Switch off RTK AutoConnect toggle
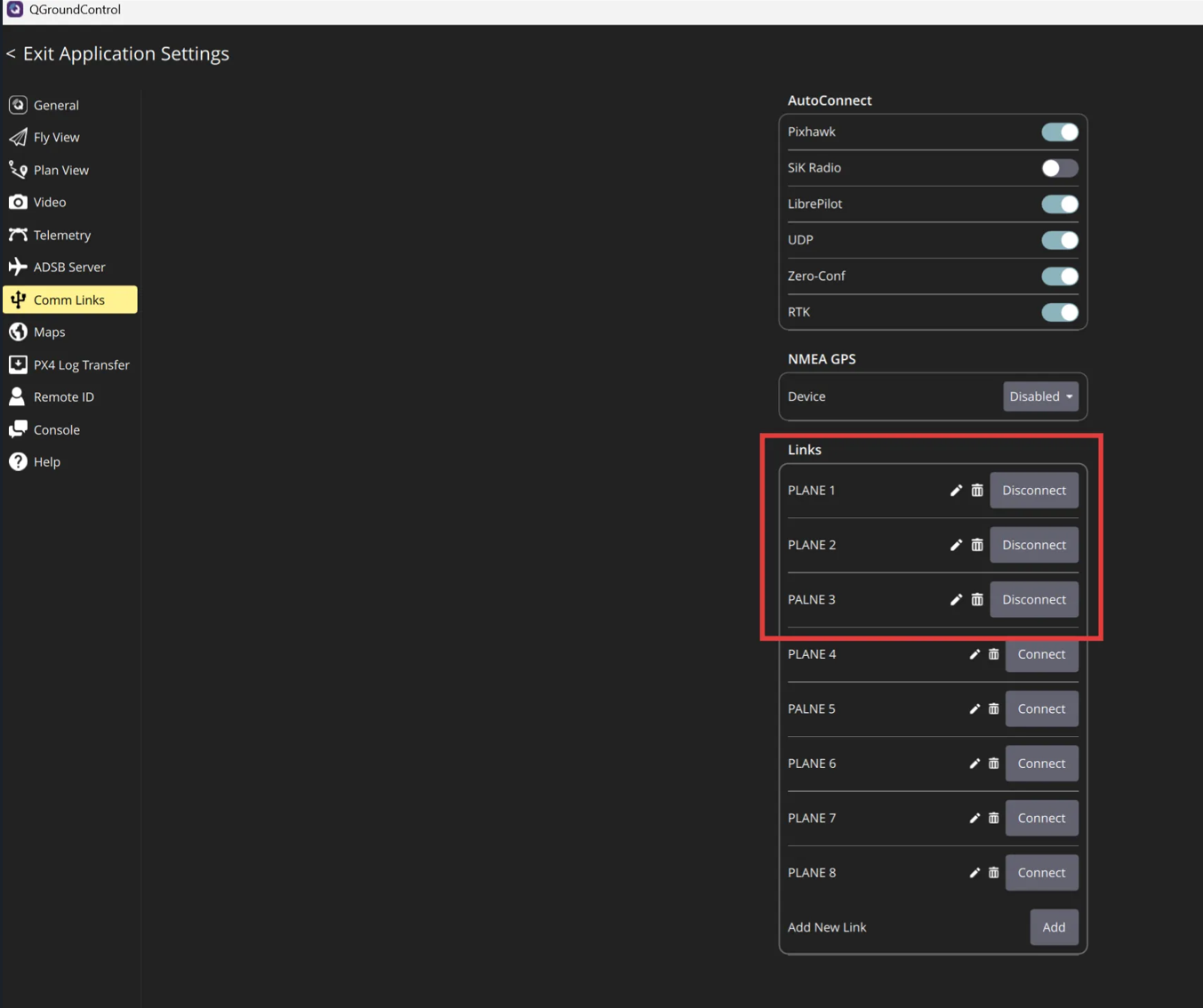This screenshot has width=1203, height=1008. (x=1060, y=313)
